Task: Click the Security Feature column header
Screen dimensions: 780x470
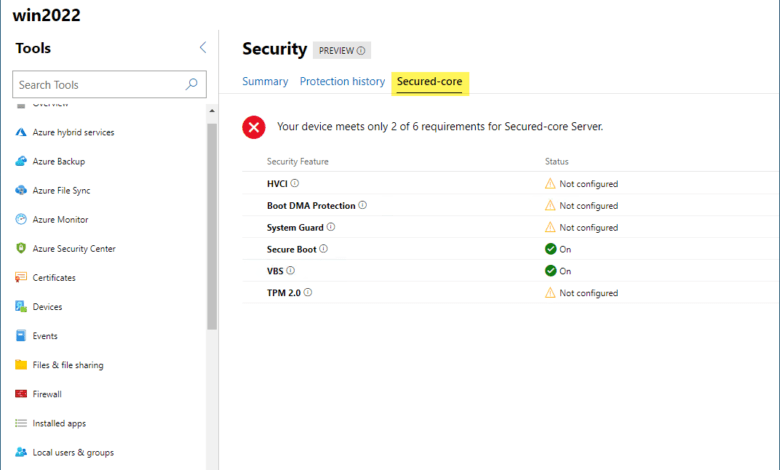Action: 297,161
